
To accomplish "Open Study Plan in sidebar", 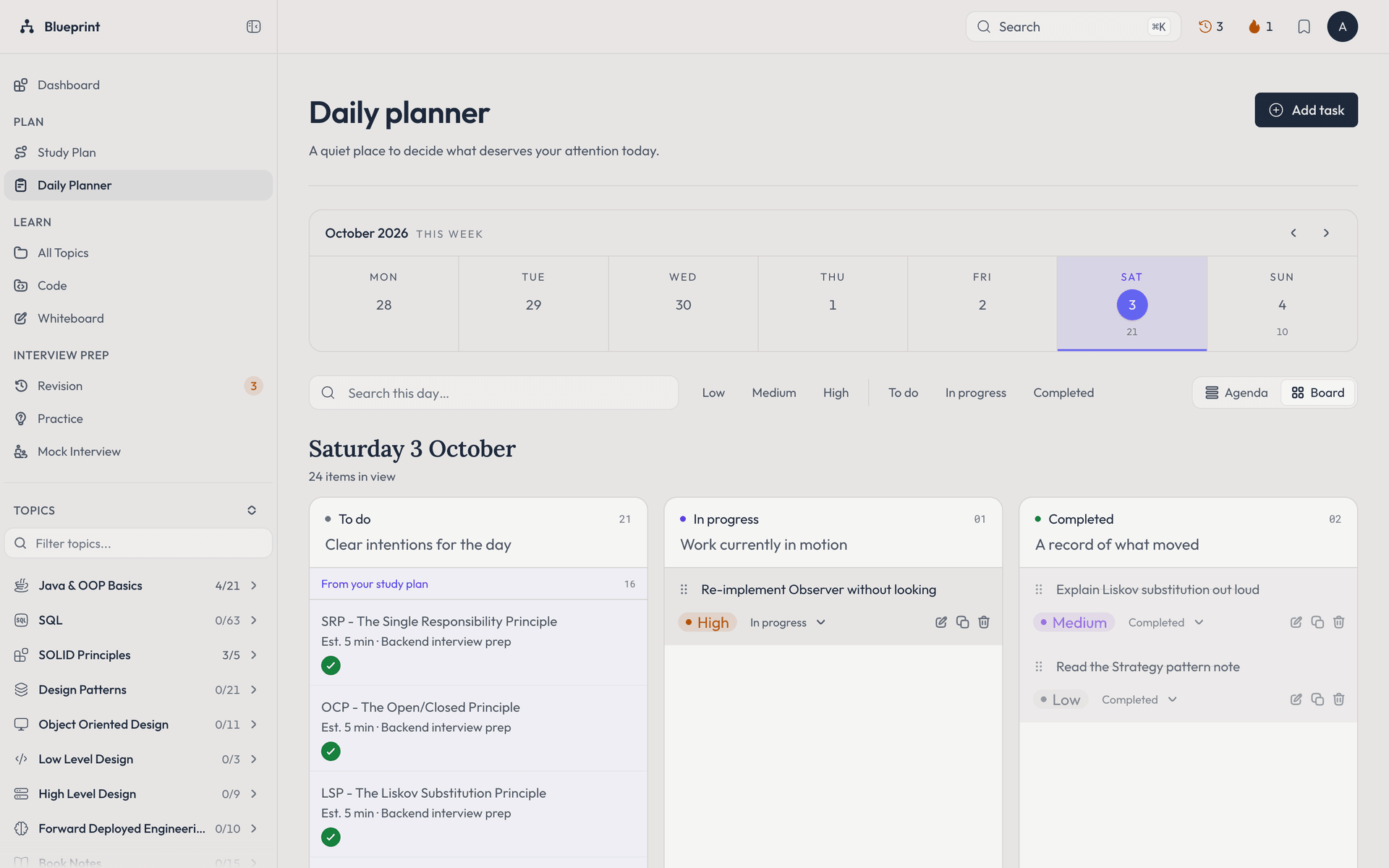I will coord(138,153).
